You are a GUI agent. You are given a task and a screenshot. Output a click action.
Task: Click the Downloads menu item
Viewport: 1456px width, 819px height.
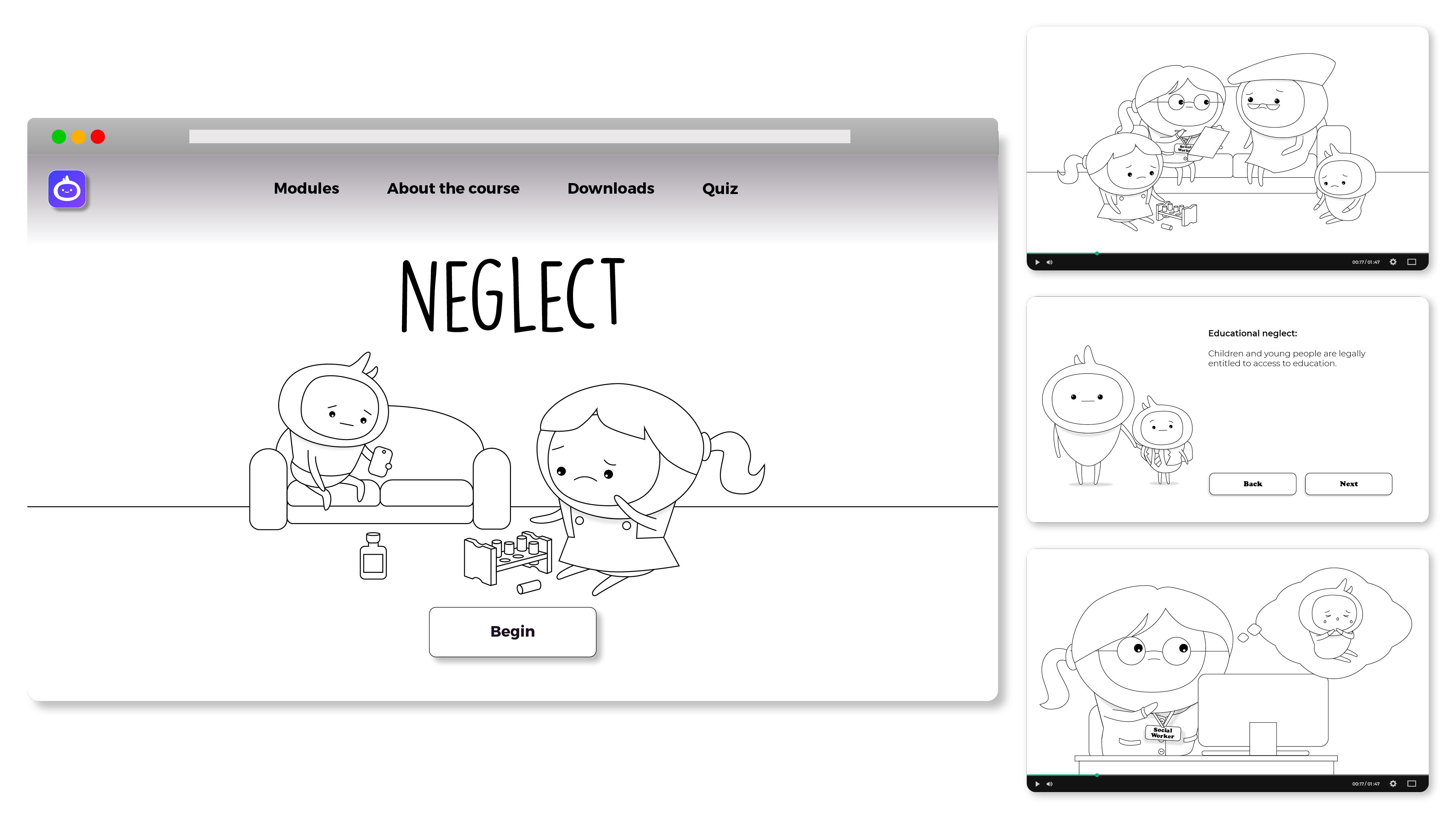(x=611, y=188)
